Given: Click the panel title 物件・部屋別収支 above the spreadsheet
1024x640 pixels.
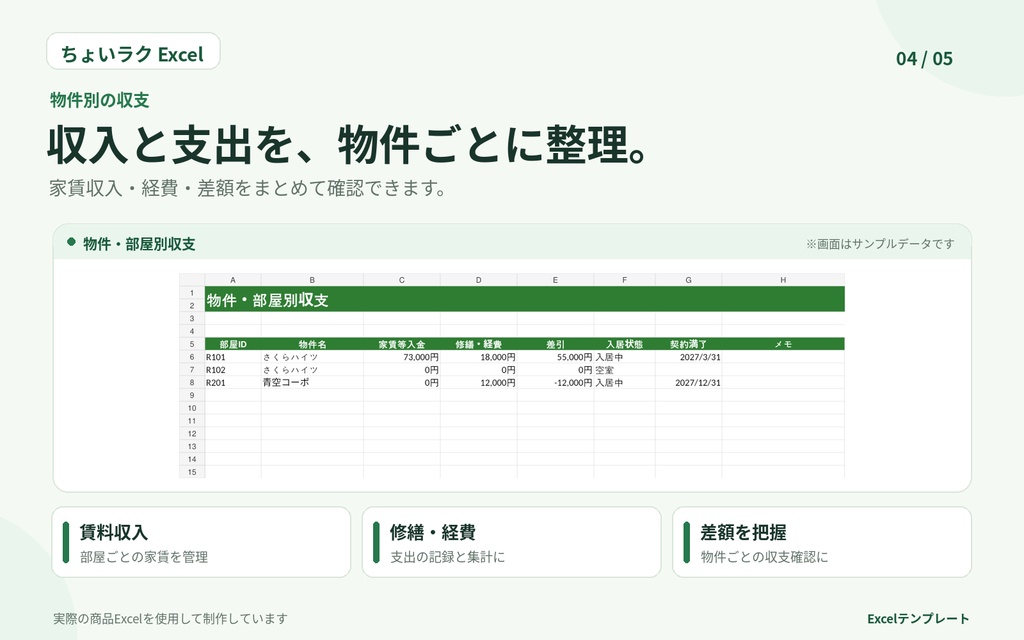Looking at the screenshot, I should [139, 244].
